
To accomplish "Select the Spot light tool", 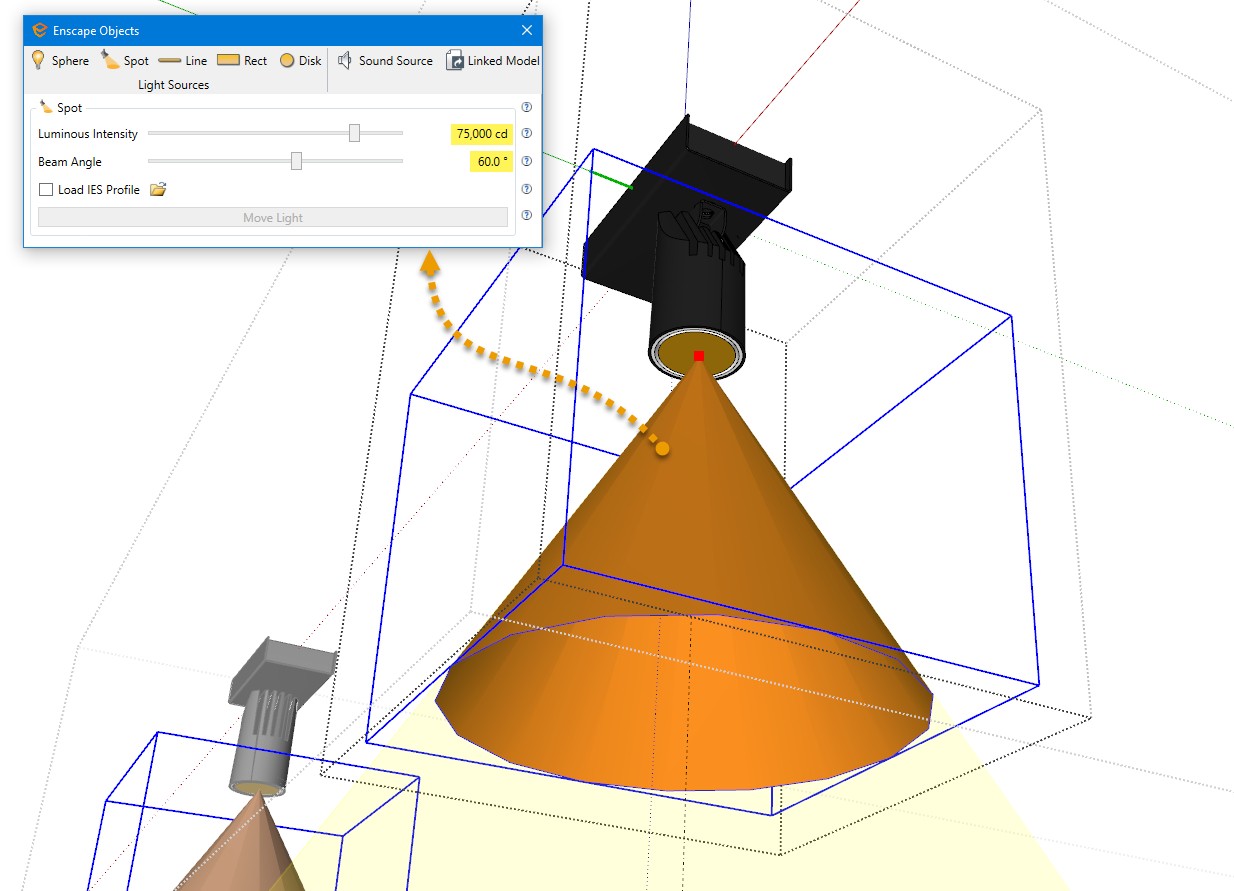I will click(x=125, y=61).
